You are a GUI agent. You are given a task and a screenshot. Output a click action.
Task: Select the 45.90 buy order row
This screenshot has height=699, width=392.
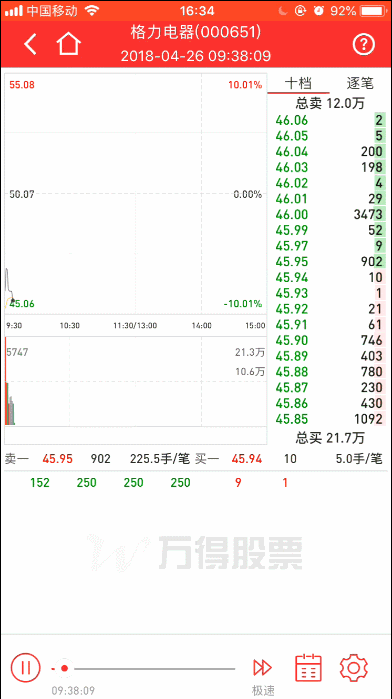(330, 341)
